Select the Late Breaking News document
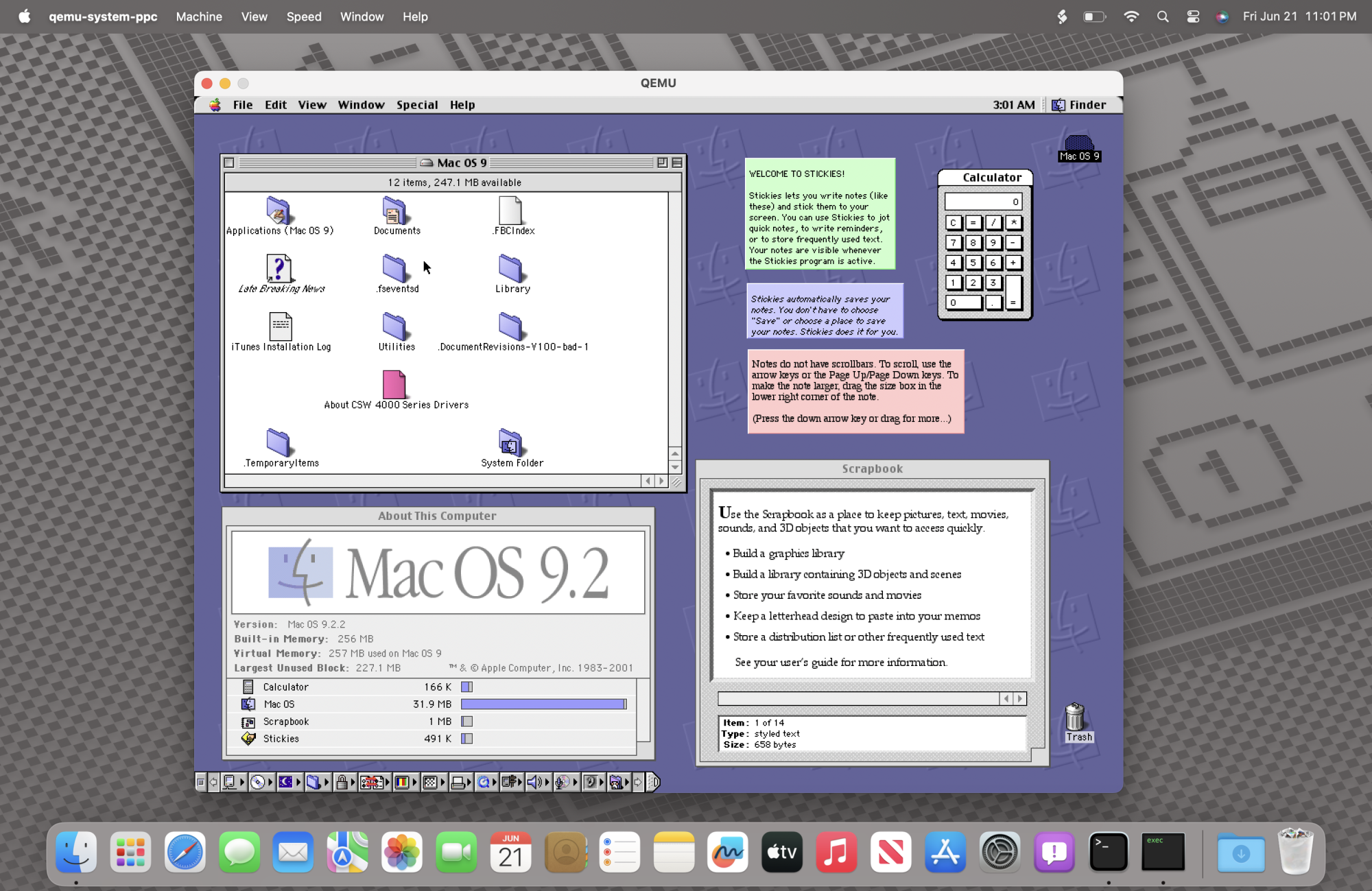 pos(279,269)
